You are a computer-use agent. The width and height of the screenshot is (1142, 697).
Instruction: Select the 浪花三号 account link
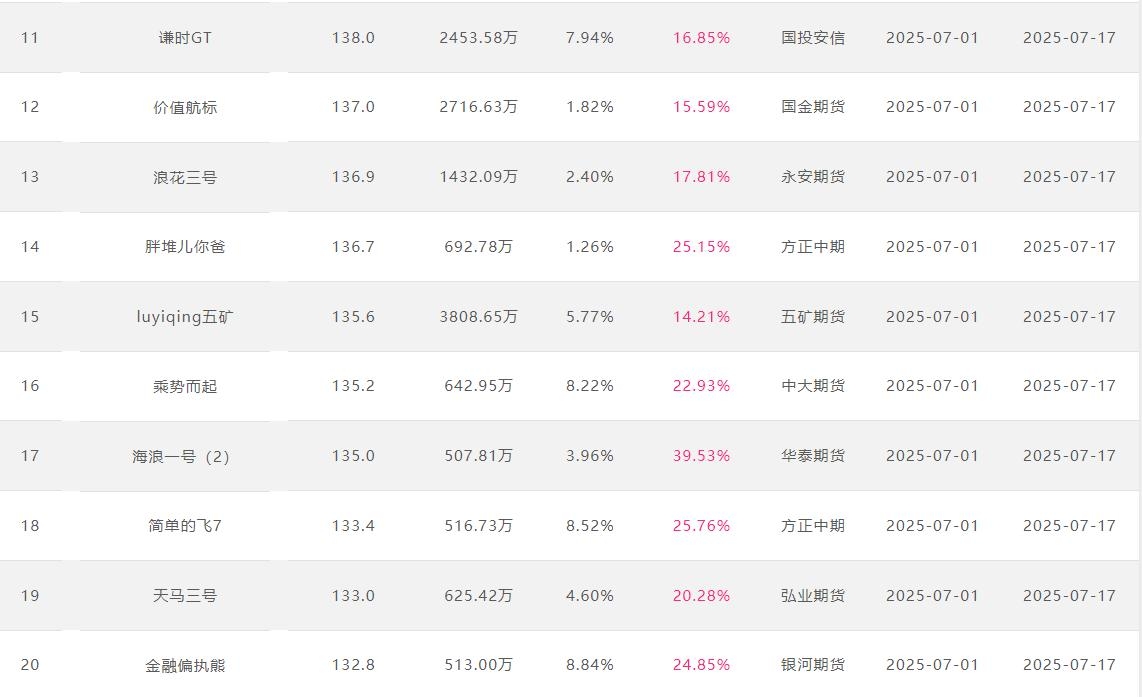pyautogui.click(x=185, y=177)
